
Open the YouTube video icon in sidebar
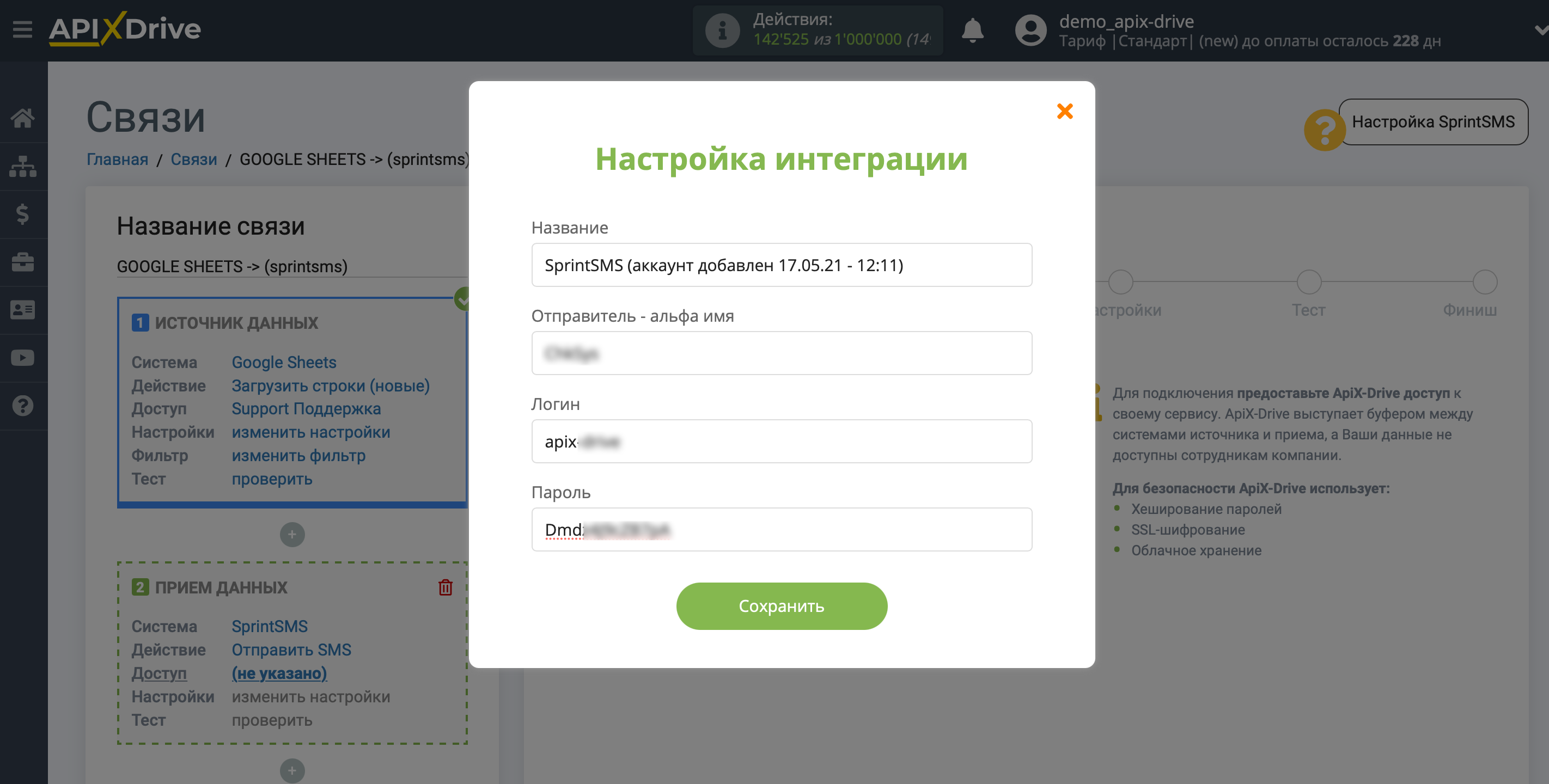(23, 358)
